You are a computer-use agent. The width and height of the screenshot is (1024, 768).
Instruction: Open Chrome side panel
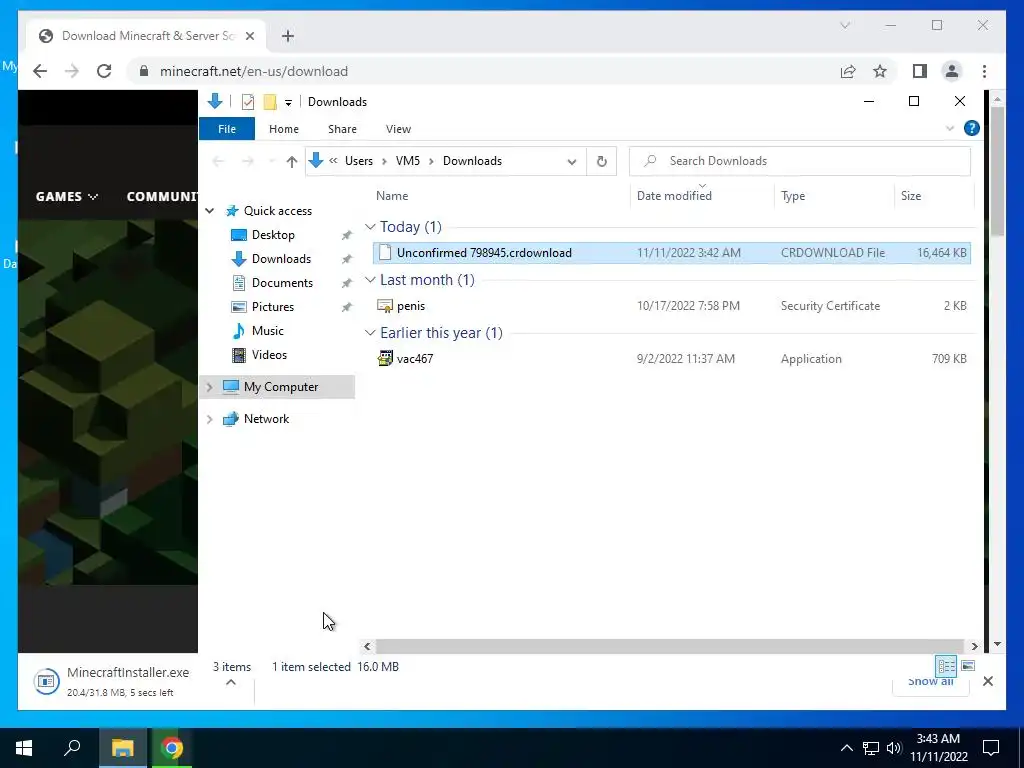pos(920,71)
